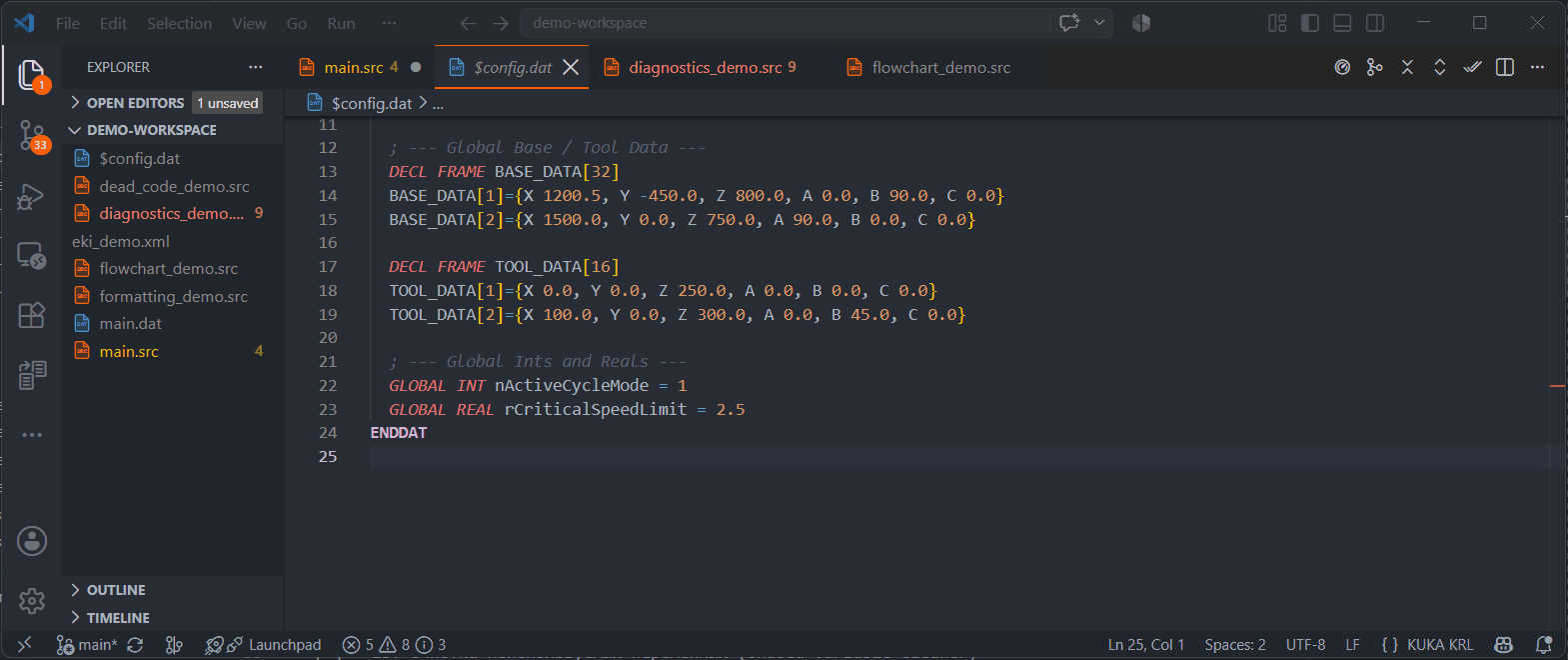Open the Manage gear icon
This screenshot has width=1568, height=660.
(32, 601)
